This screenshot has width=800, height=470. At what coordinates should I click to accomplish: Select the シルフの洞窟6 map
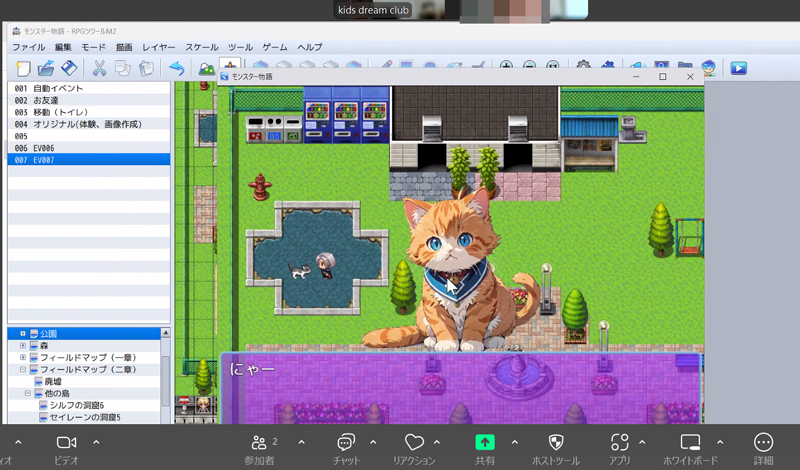point(77,405)
